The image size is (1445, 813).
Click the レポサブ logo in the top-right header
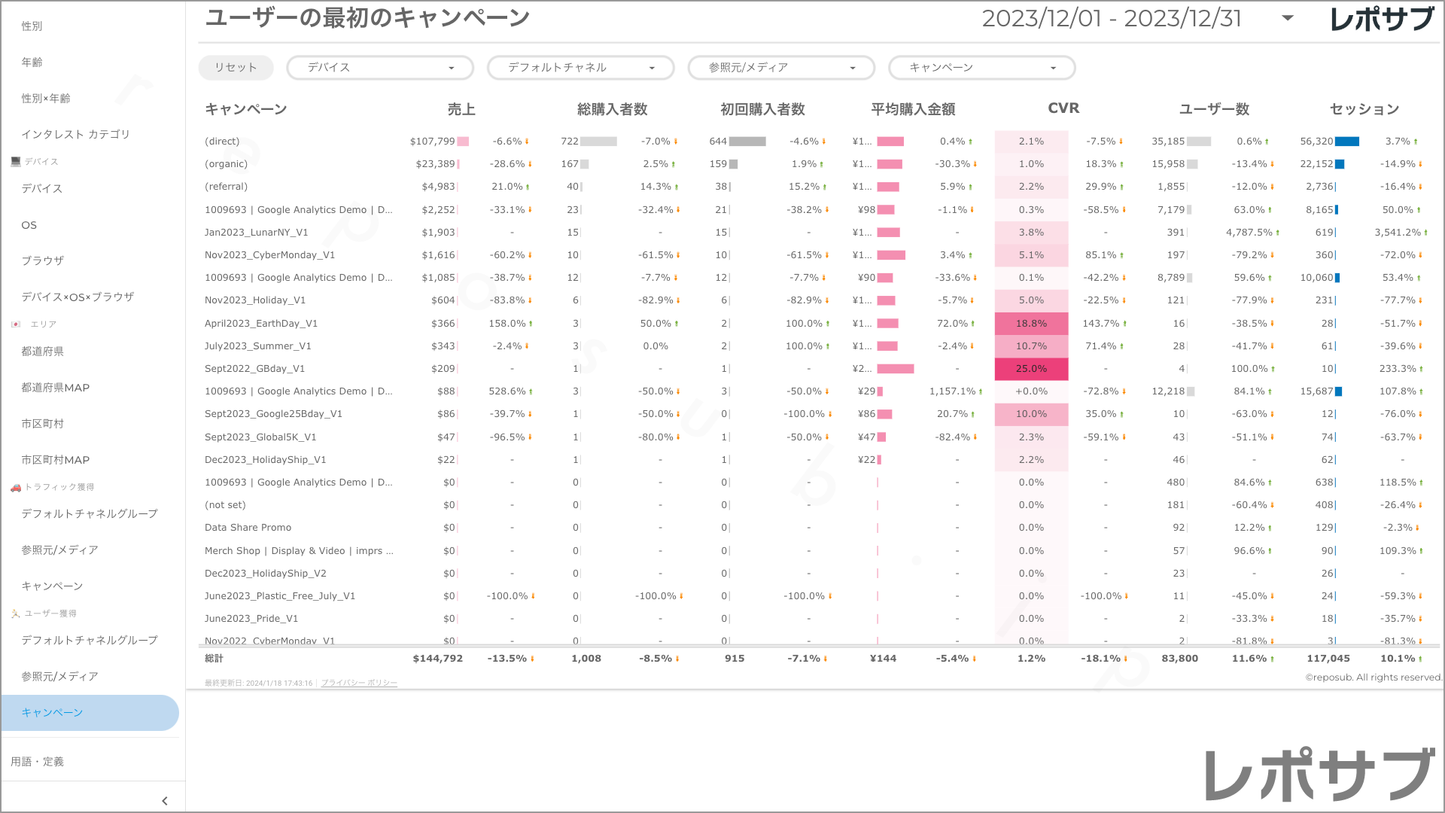click(x=1380, y=20)
